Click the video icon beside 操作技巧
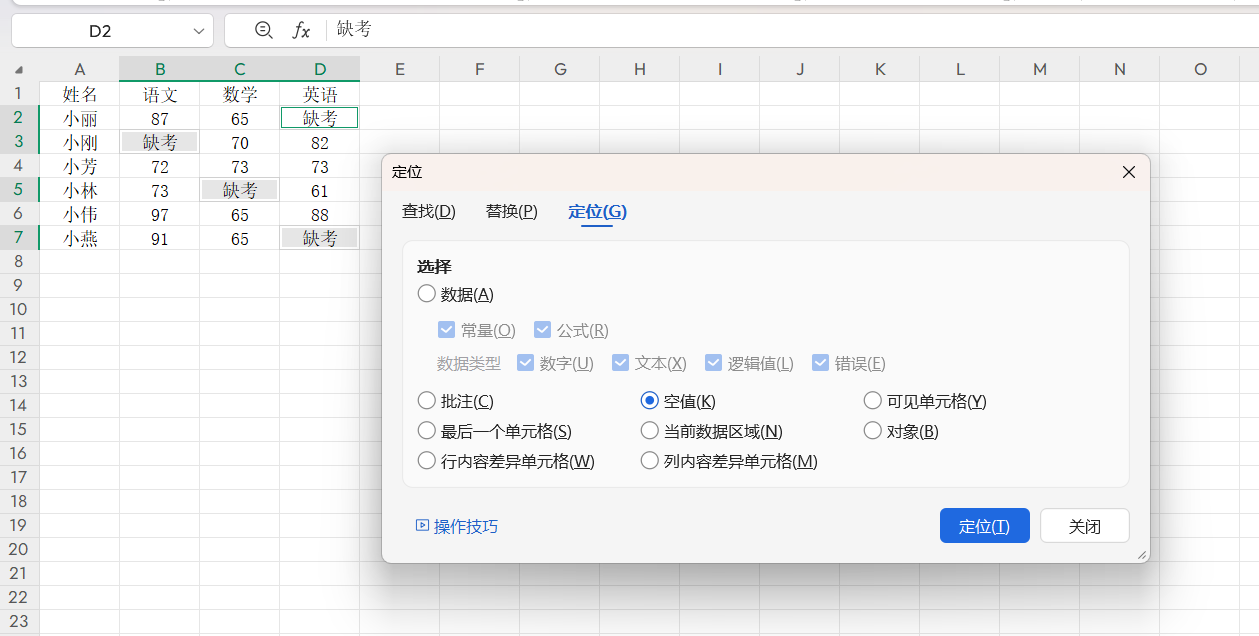The width and height of the screenshot is (1259, 636). click(423, 524)
